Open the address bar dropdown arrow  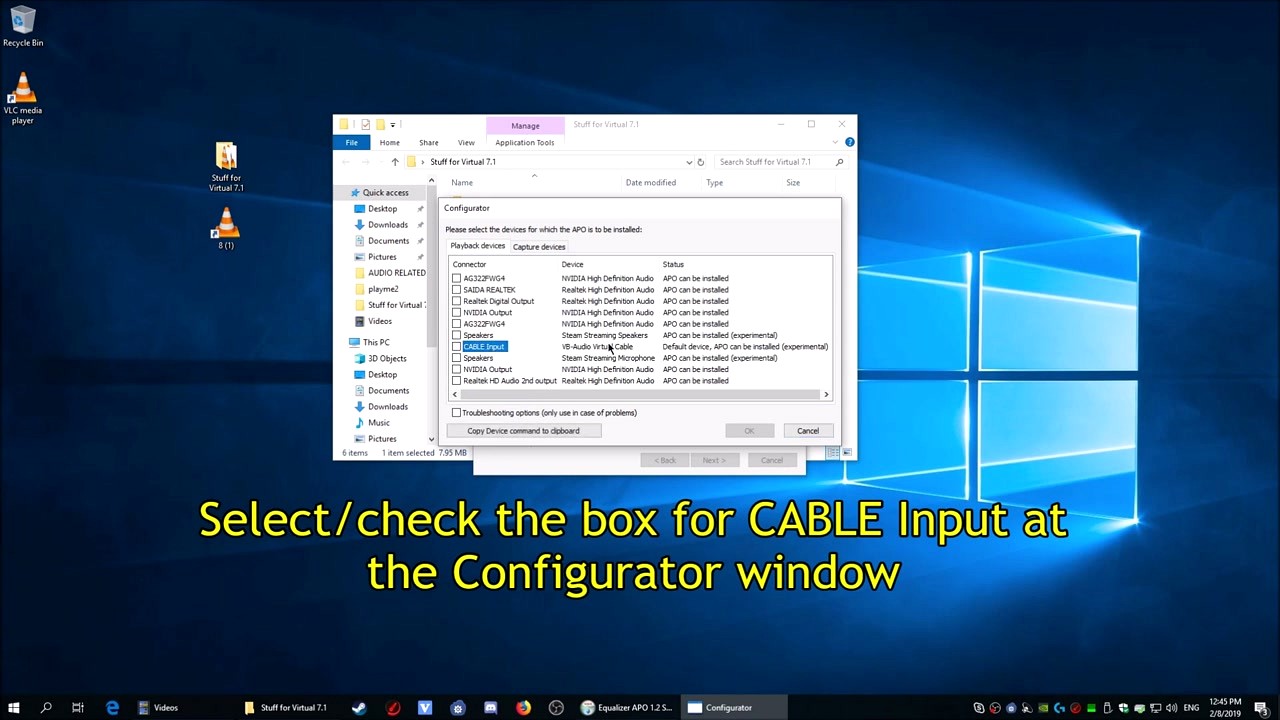click(689, 161)
